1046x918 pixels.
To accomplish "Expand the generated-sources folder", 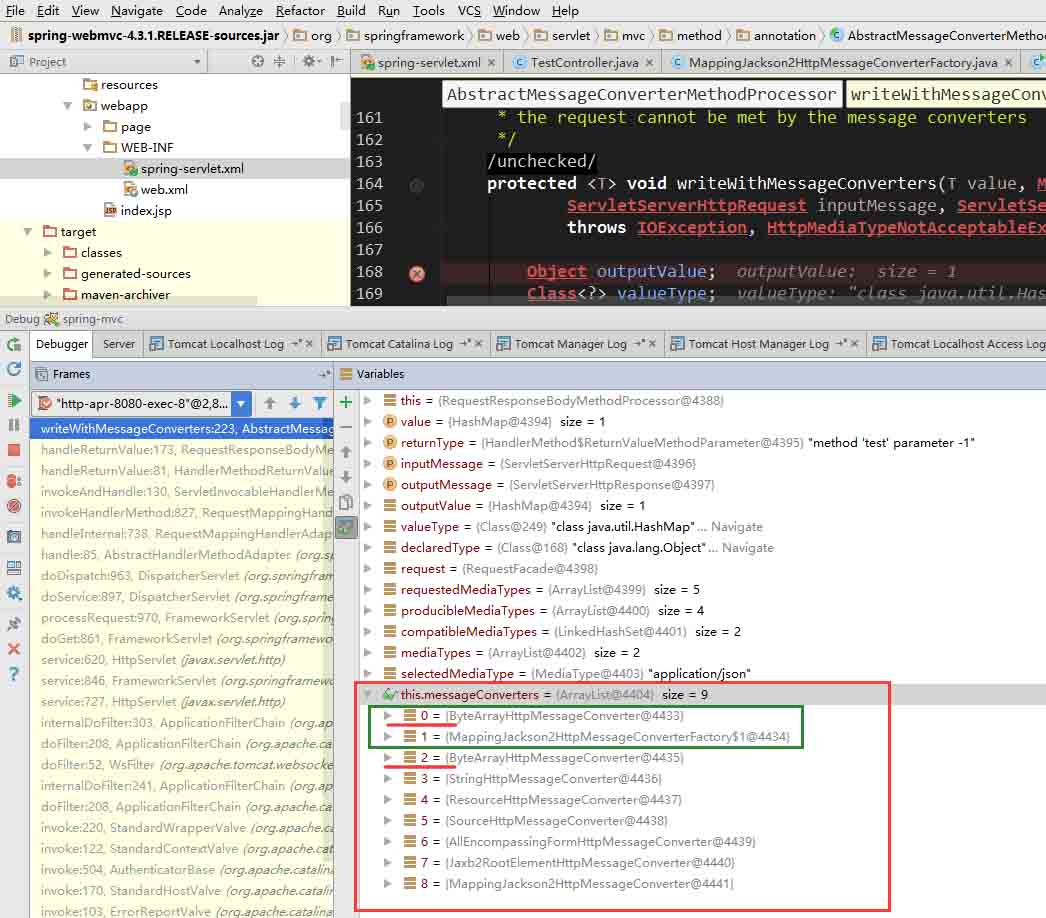I will pos(47,274).
